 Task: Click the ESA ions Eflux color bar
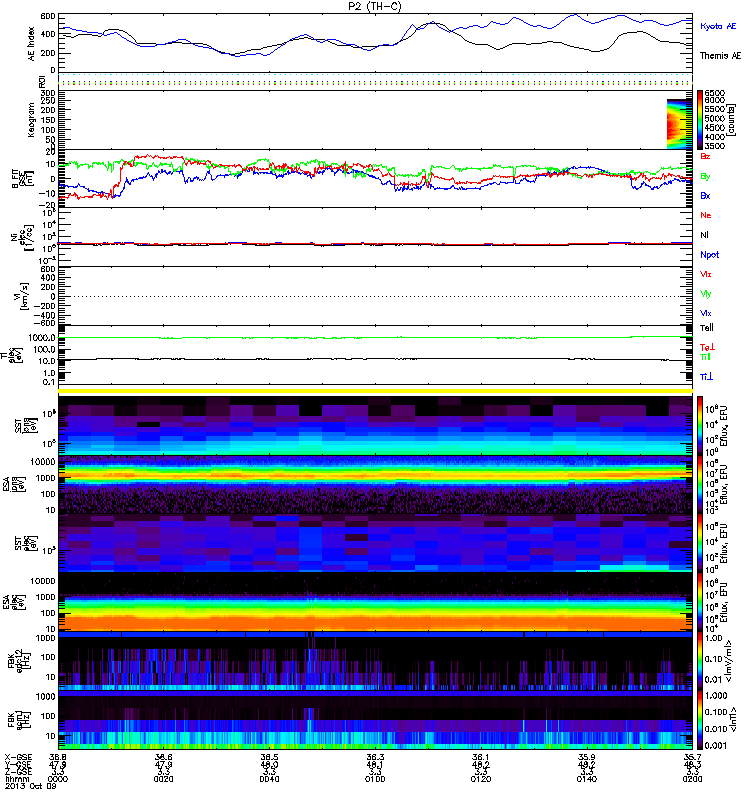point(700,484)
